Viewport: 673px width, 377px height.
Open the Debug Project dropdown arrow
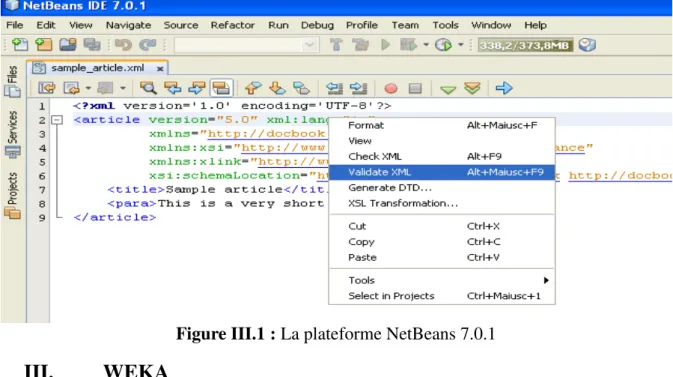coord(426,45)
